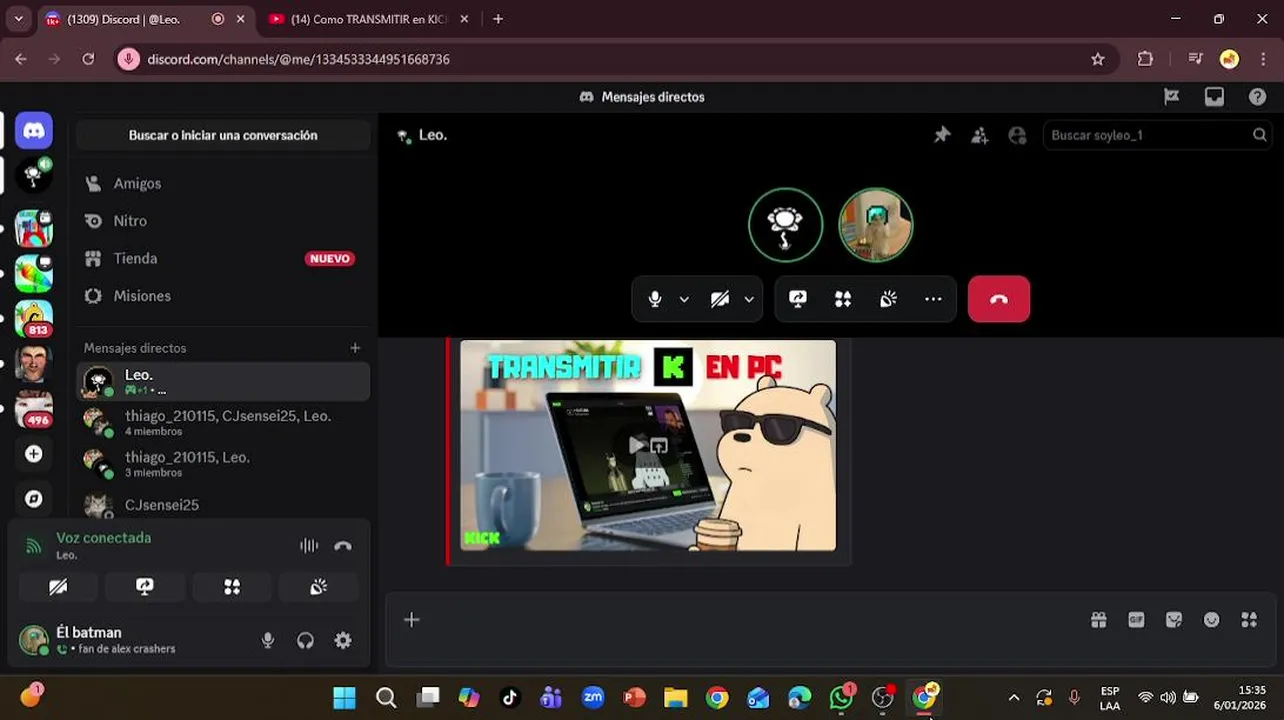Add friends to this DM
This screenshot has width=1284, height=720.
coord(980,135)
